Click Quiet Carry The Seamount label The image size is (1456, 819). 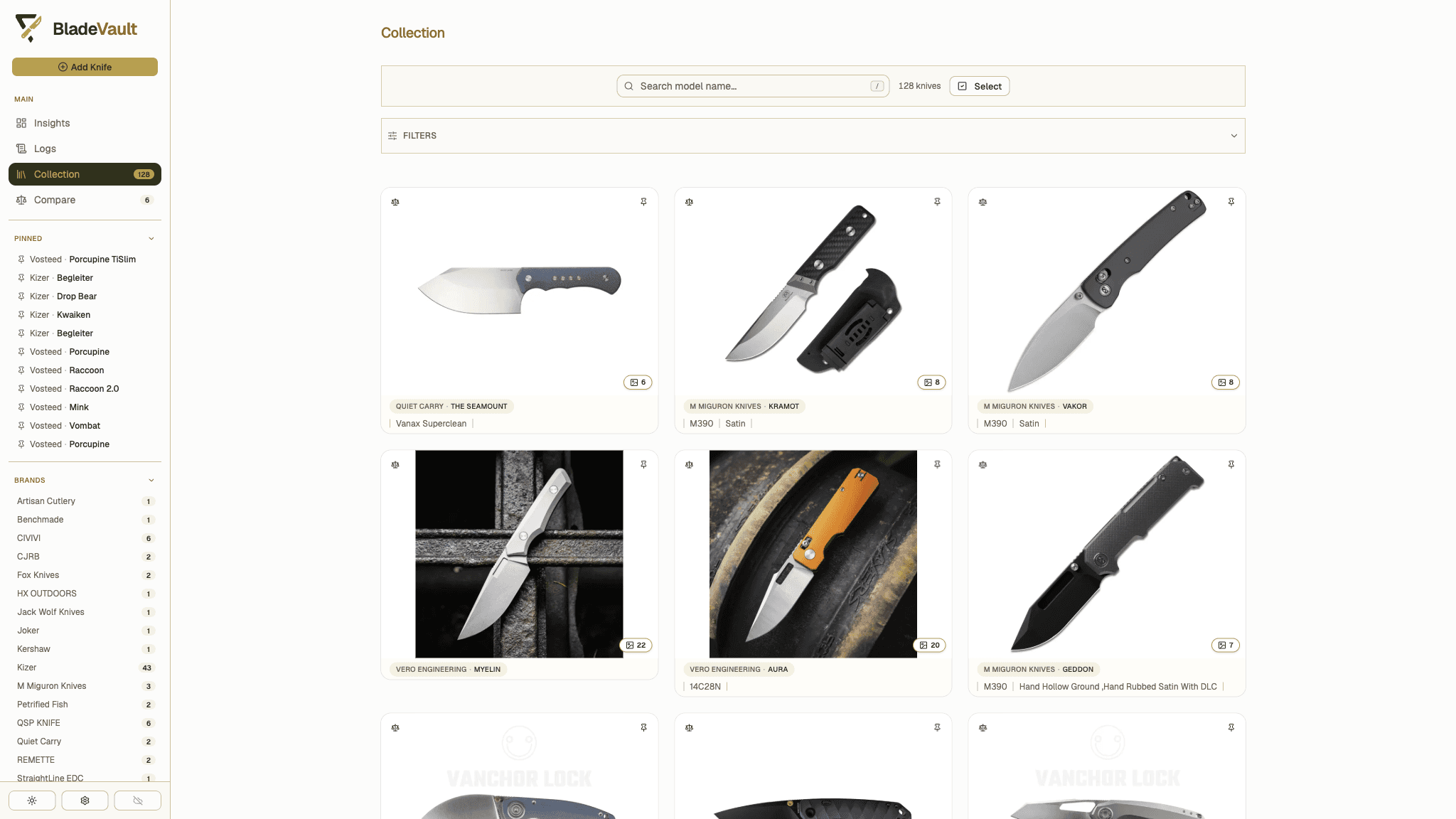451,407
